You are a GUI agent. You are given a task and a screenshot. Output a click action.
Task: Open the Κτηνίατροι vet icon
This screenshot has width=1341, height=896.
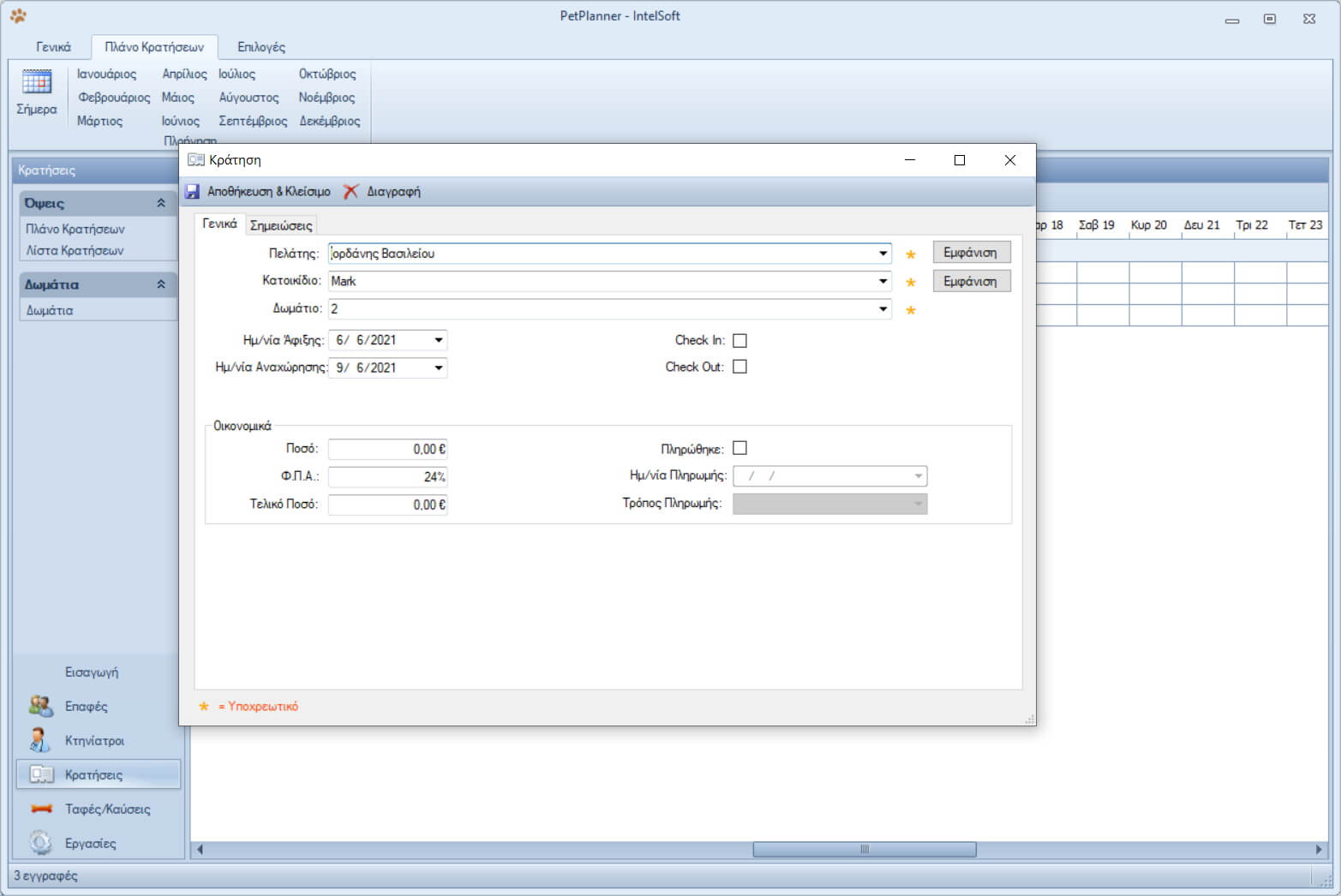(x=40, y=740)
